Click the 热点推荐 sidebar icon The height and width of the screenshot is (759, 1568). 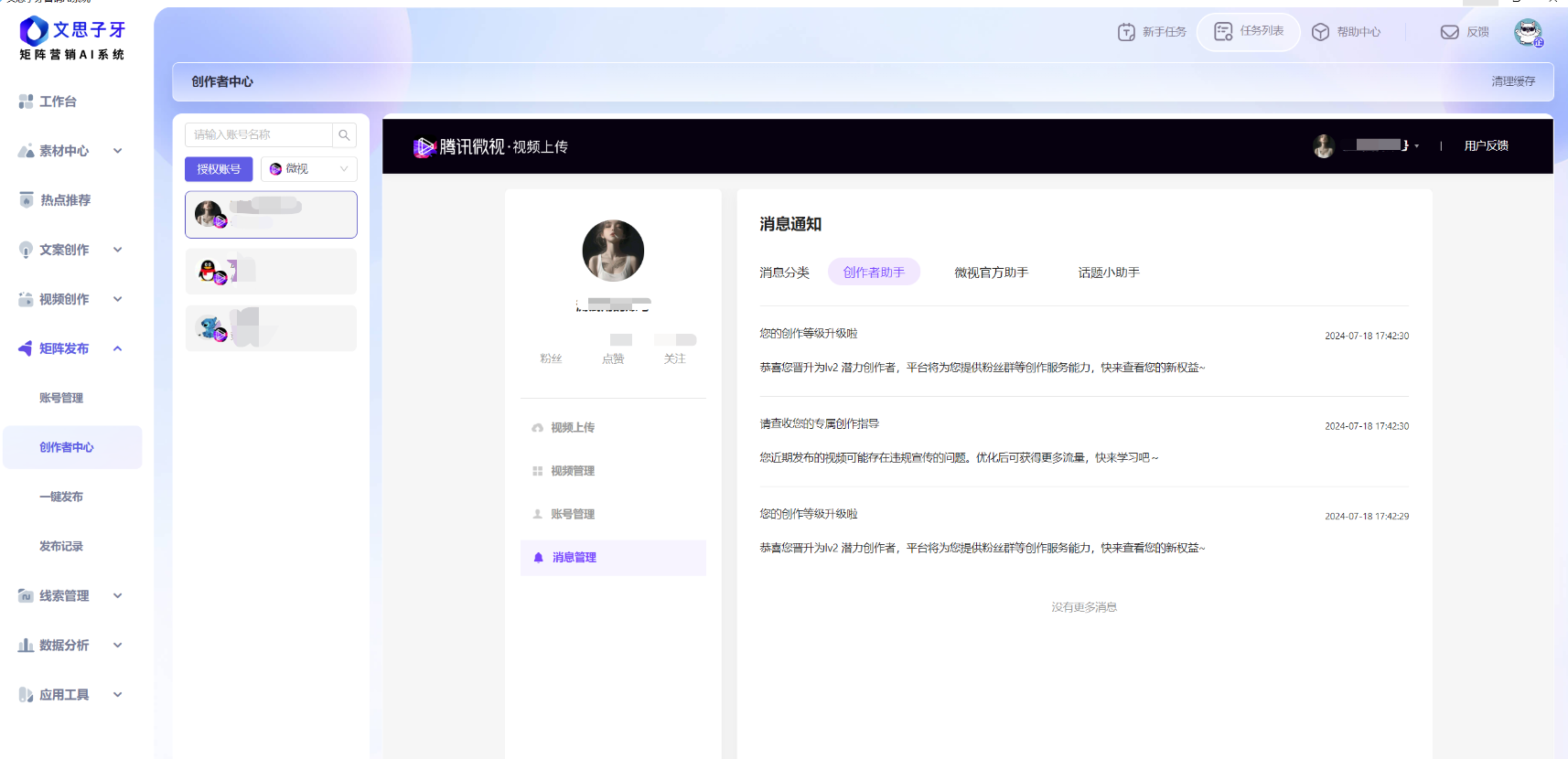pos(26,200)
